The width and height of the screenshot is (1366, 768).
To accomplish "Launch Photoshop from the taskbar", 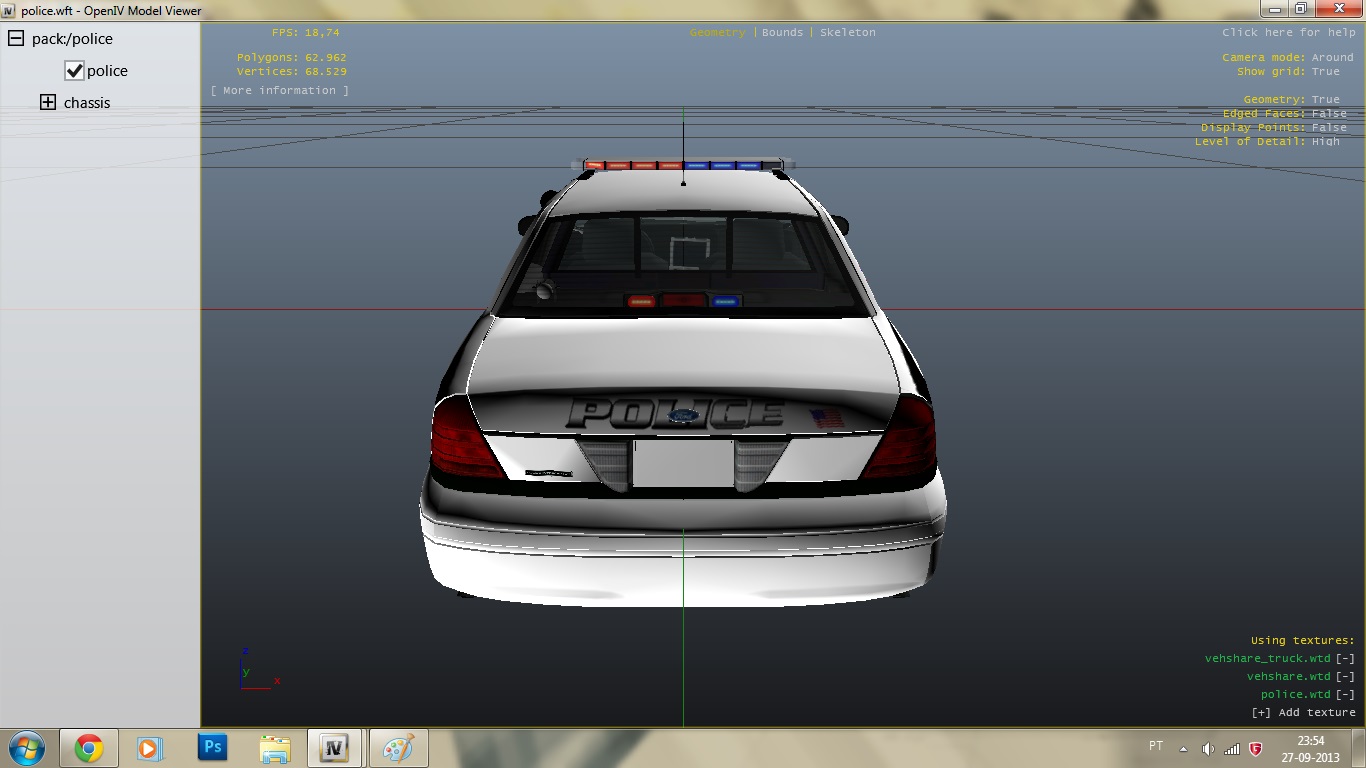I will (212, 747).
